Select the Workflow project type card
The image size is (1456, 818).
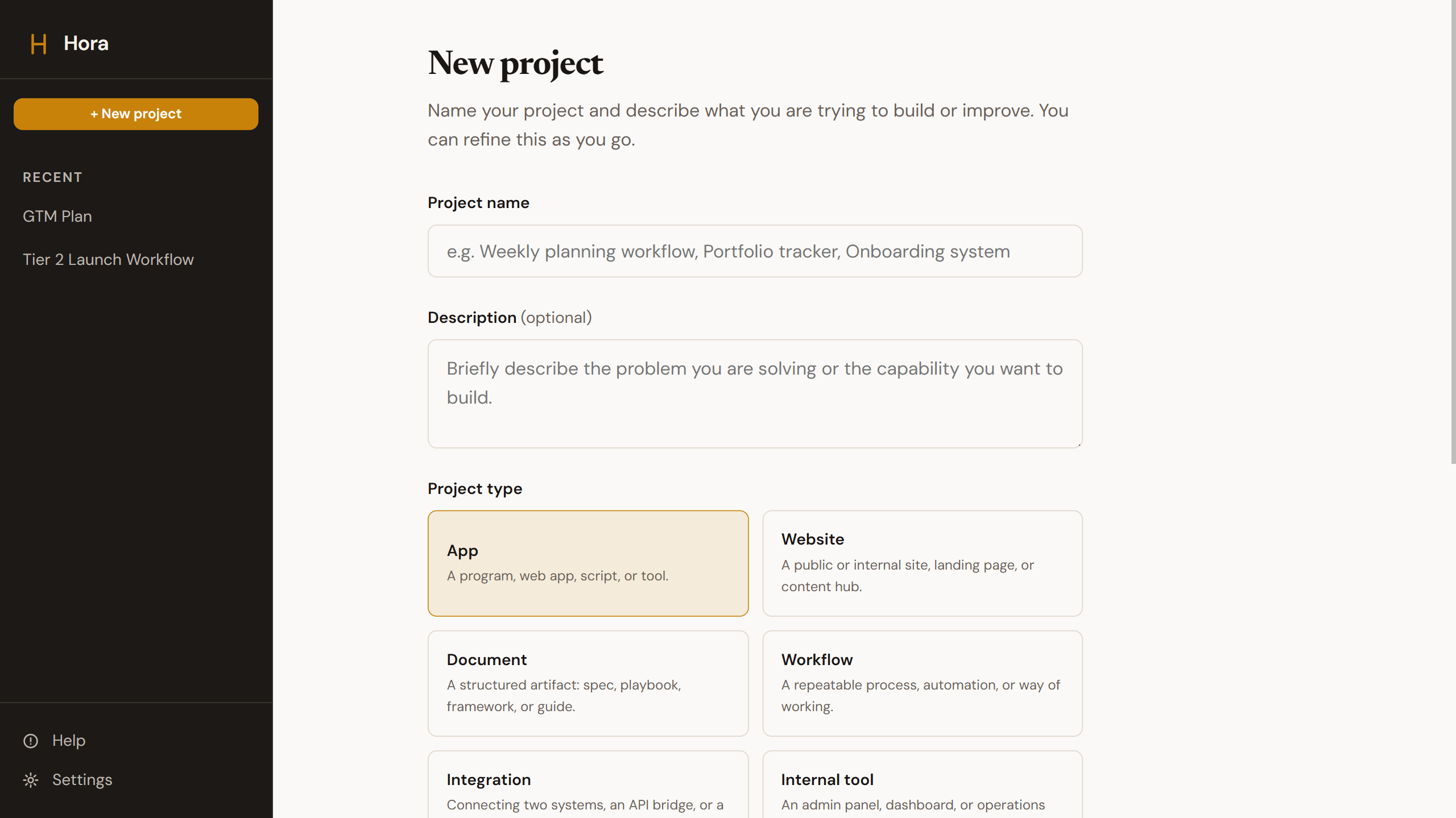pos(922,683)
